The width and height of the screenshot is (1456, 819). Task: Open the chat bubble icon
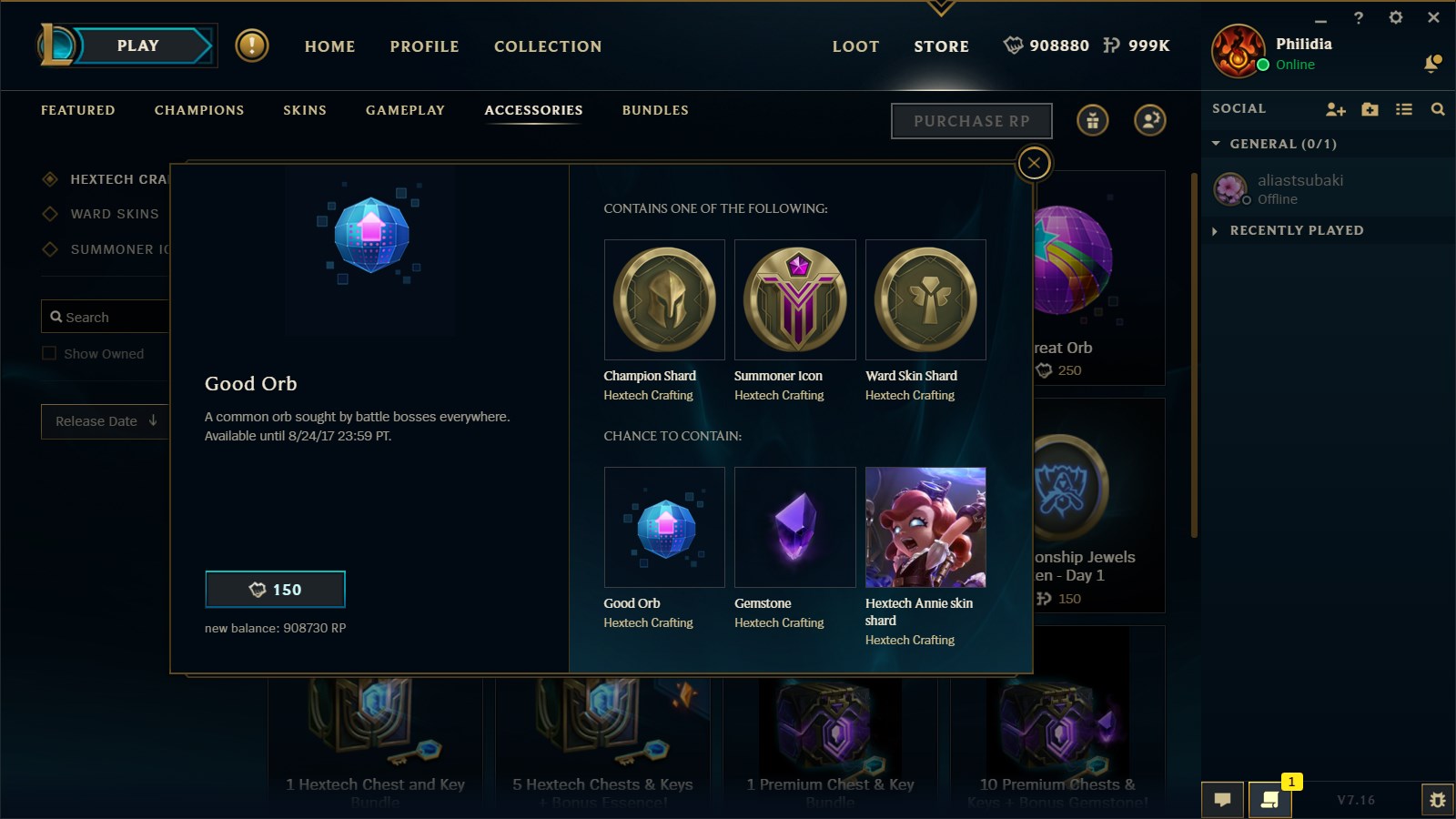(x=1223, y=800)
